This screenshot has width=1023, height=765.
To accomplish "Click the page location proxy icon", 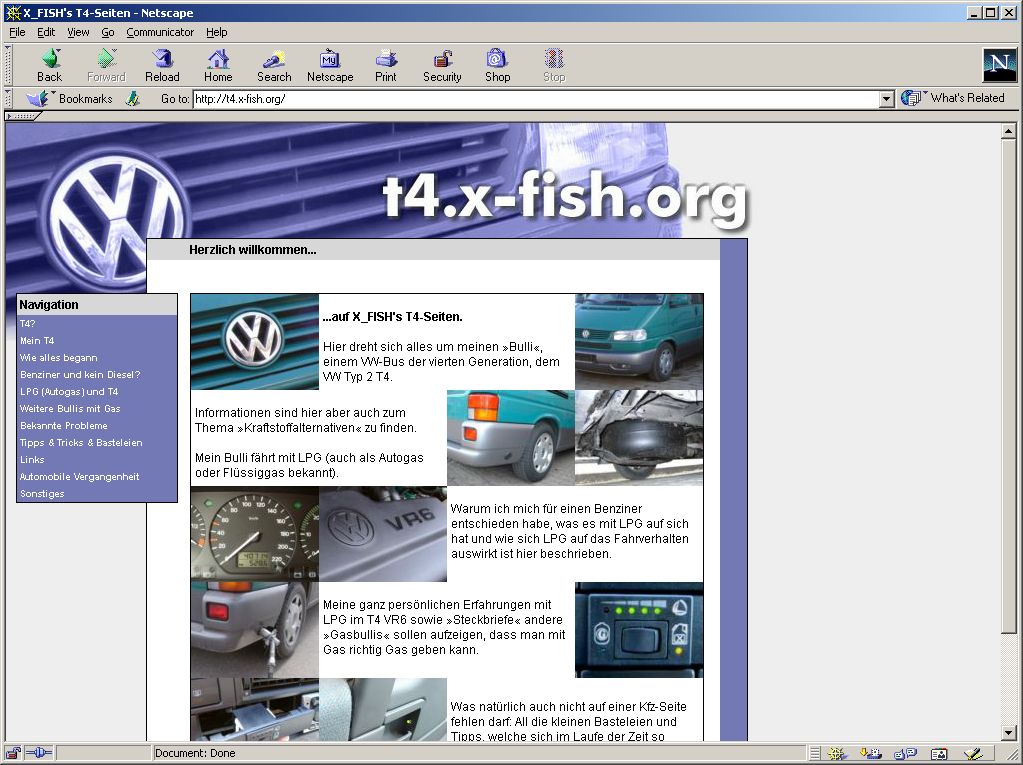I will coord(133,99).
